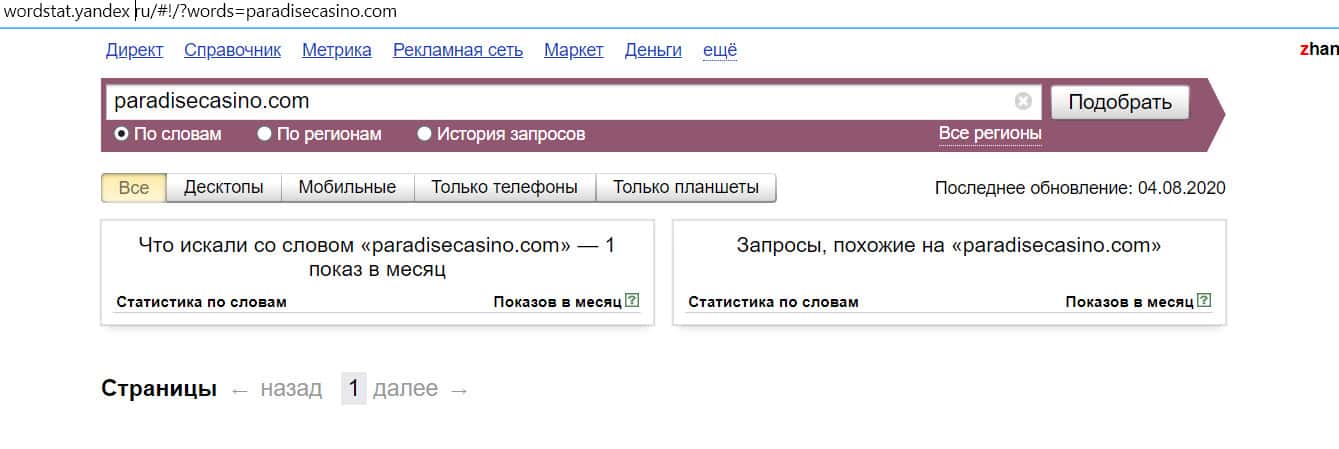
Task: Choose 'История запросов' radio option
Action: coord(425,134)
